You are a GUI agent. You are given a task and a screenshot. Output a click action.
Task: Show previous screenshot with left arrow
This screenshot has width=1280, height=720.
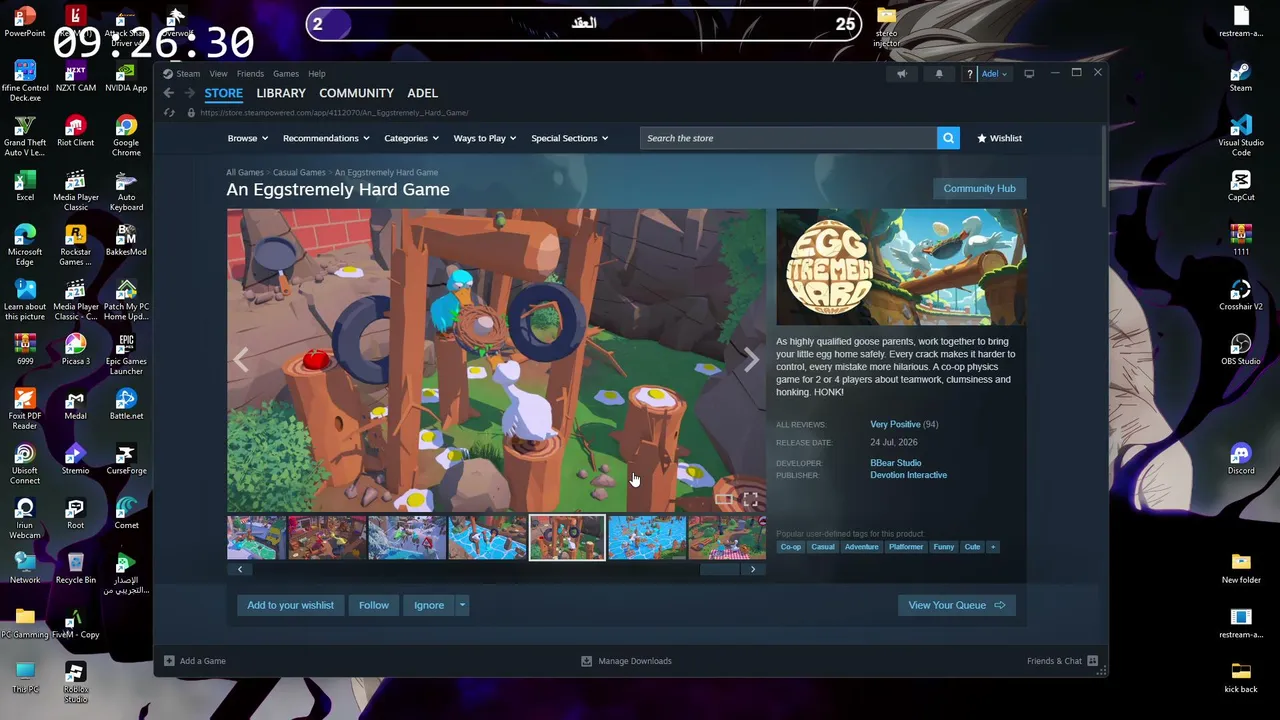tap(241, 360)
